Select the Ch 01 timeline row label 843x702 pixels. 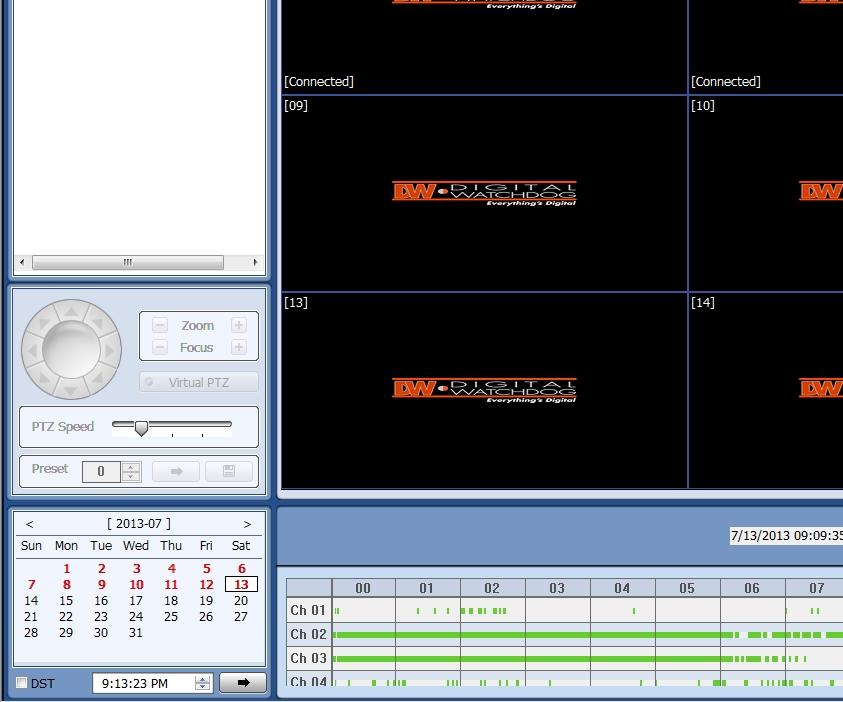(309, 611)
